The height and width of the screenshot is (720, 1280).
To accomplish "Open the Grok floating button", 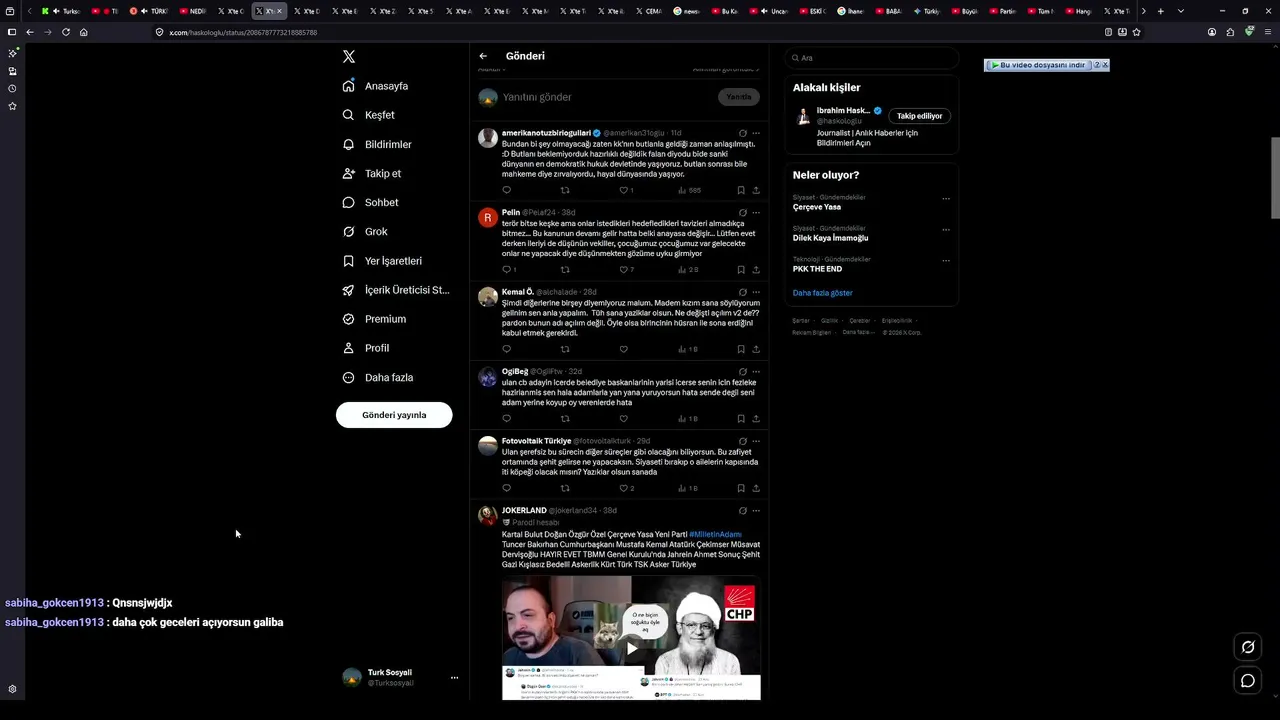I will (x=1248, y=647).
